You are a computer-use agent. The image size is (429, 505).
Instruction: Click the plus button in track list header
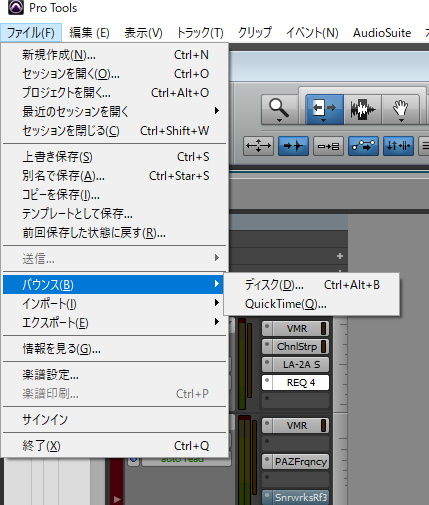[x=340, y=256]
